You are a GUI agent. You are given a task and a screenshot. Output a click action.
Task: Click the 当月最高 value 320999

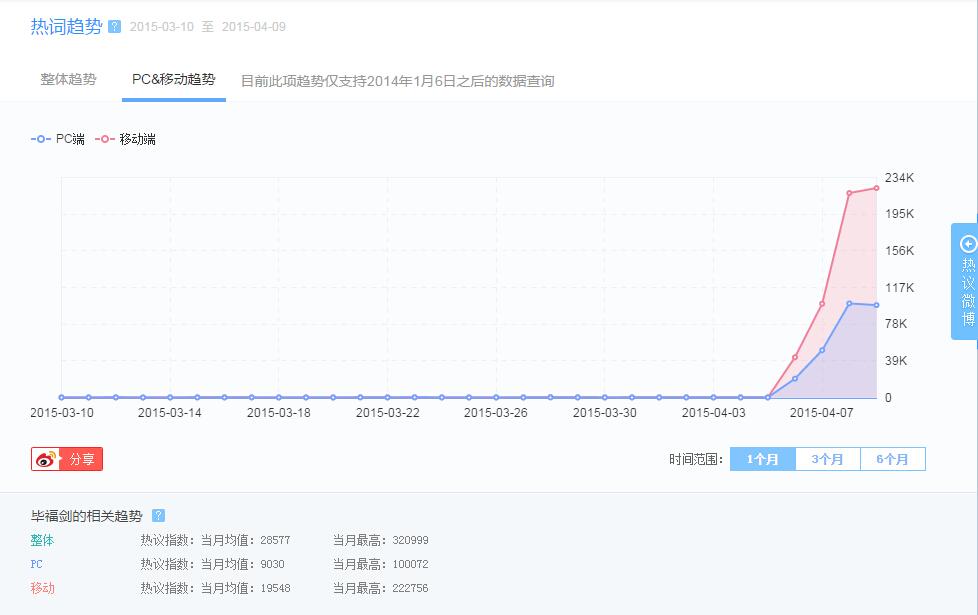[x=410, y=540]
